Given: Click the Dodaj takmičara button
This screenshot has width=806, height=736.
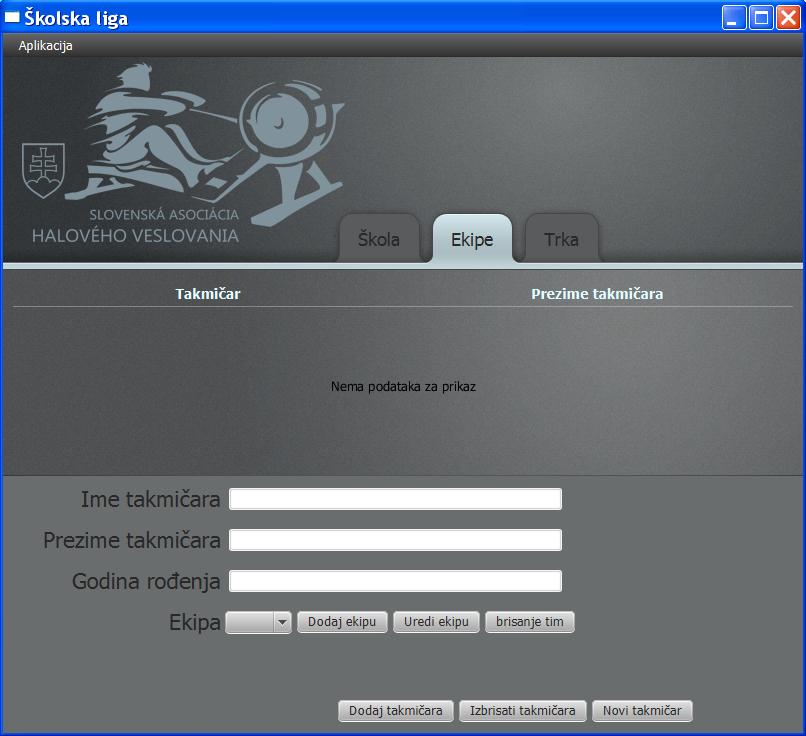Looking at the screenshot, I should [x=396, y=711].
